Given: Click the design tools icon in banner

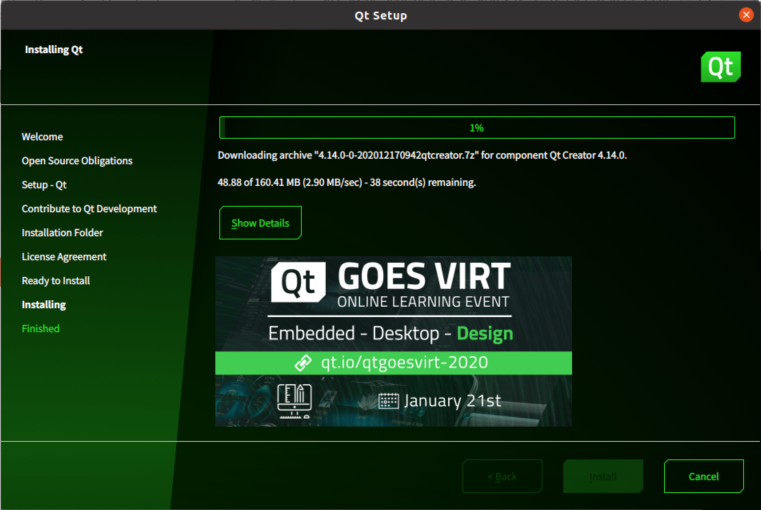Looking at the screenshot, I should coord(294,401).
